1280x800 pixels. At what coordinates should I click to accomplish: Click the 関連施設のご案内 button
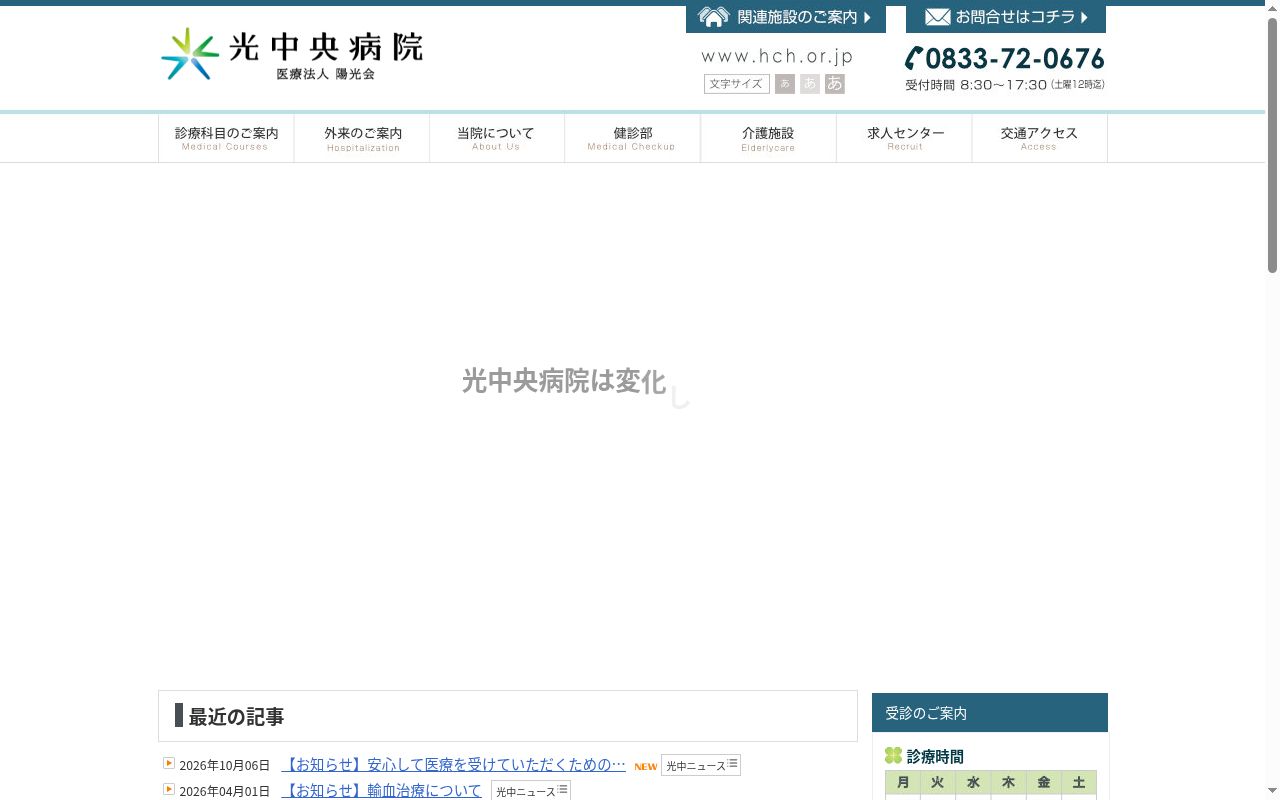coord(786,17)
